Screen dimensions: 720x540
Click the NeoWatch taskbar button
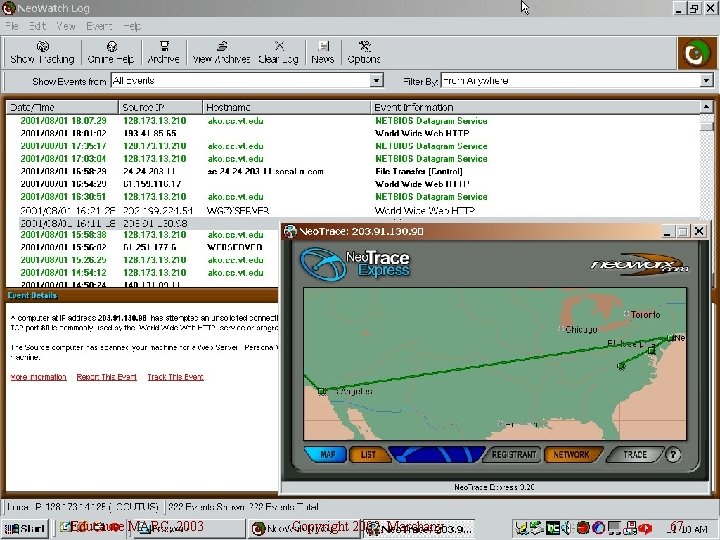(x=306, y=529)
